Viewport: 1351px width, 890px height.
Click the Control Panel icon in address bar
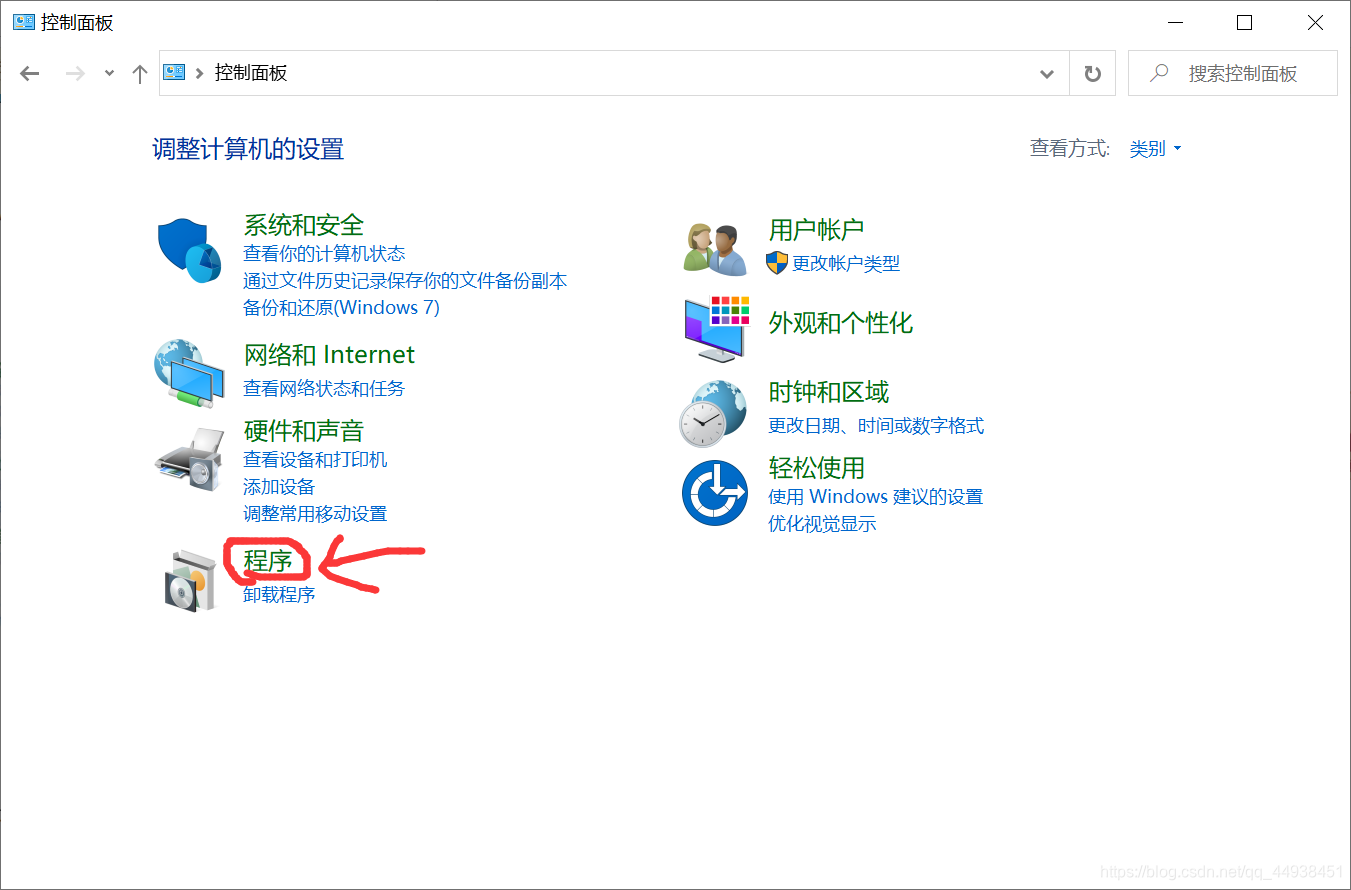coord(175,72)
